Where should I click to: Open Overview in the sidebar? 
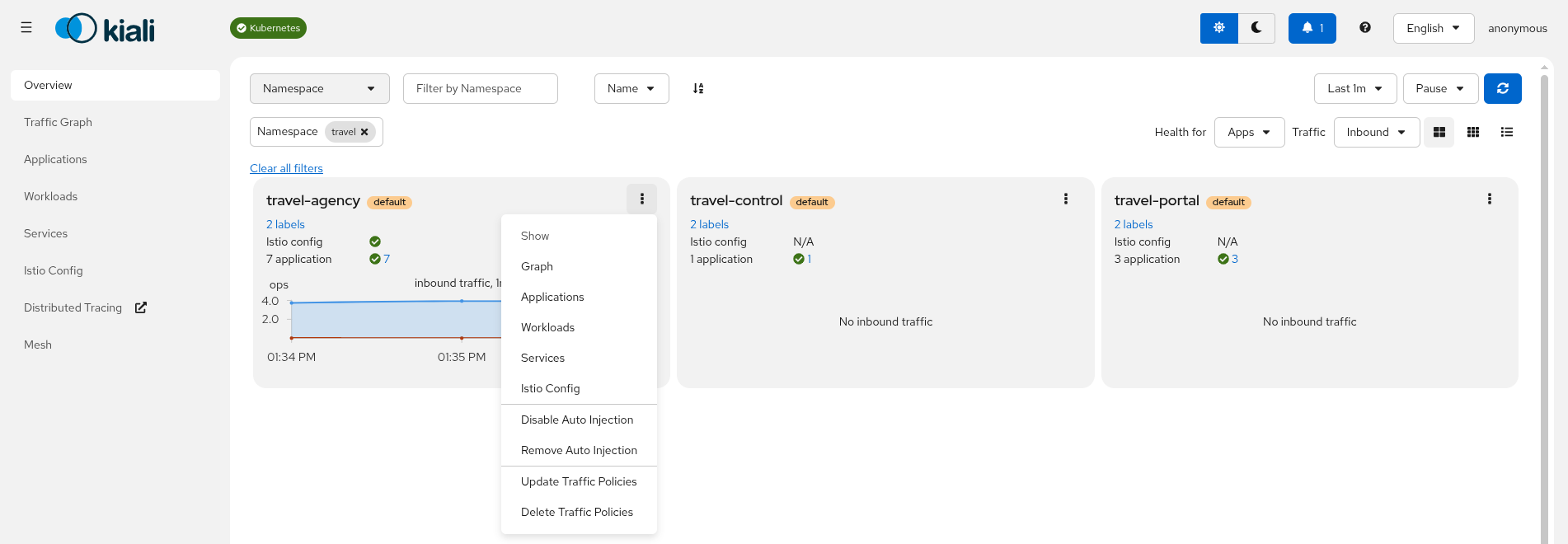click(x=115, y=85)
